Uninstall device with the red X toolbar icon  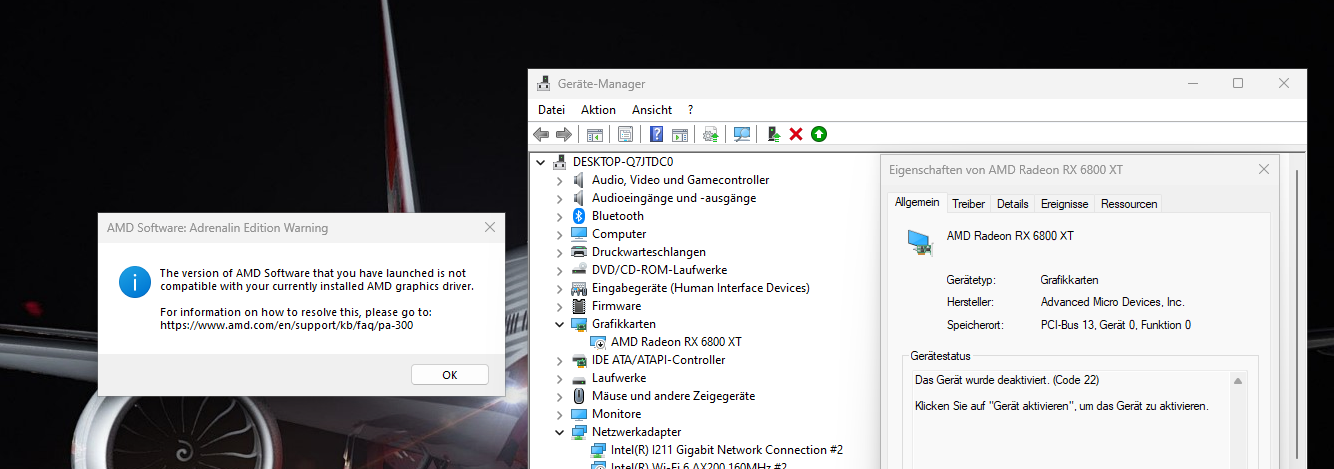(796, 134)
